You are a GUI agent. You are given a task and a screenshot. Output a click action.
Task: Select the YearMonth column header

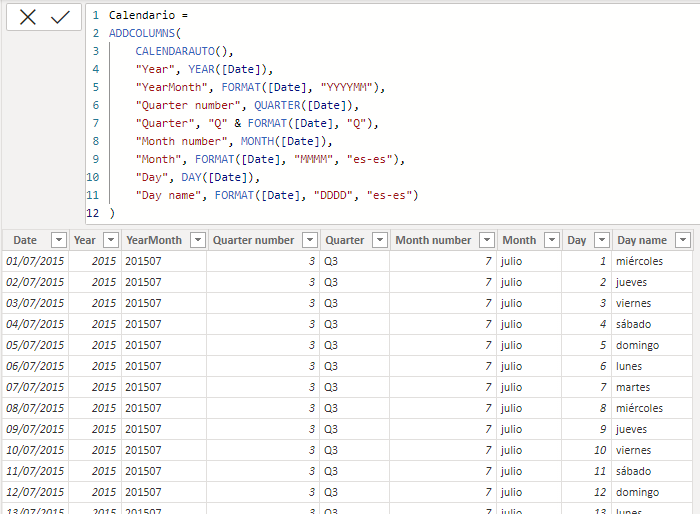tap(154, 240)
